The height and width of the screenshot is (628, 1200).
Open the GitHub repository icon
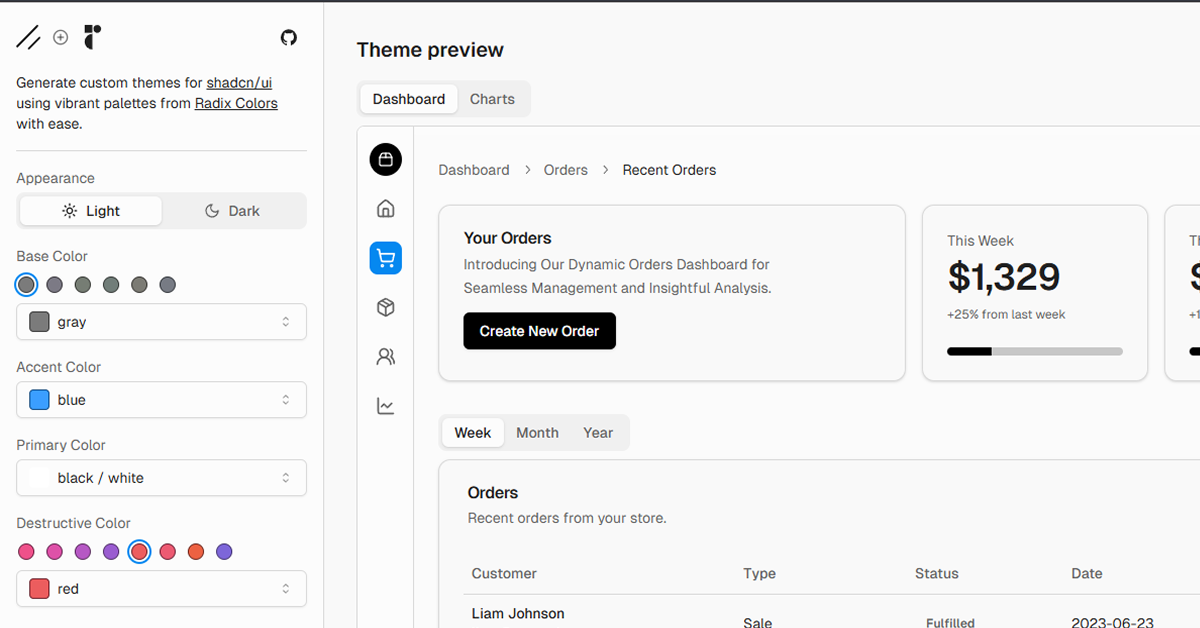(x=289, y=38)
